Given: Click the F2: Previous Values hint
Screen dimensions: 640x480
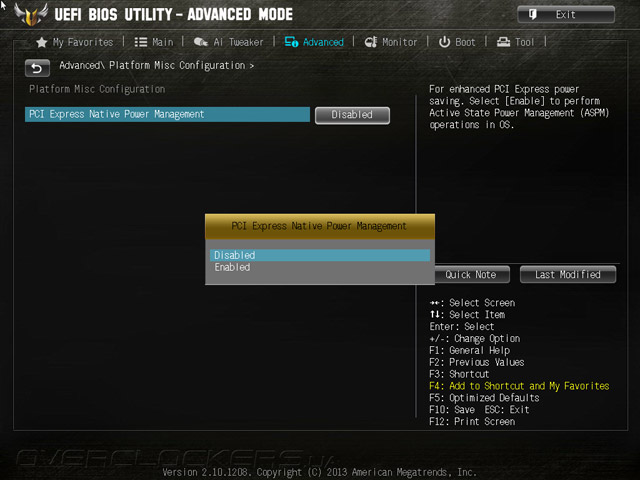Looking at the screenshot, I should tap(477, 362).
